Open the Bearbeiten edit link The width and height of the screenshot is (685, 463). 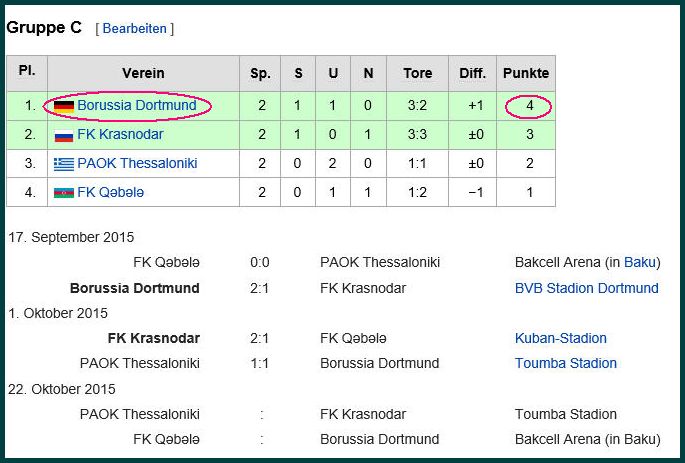click(x=135, y=29)
